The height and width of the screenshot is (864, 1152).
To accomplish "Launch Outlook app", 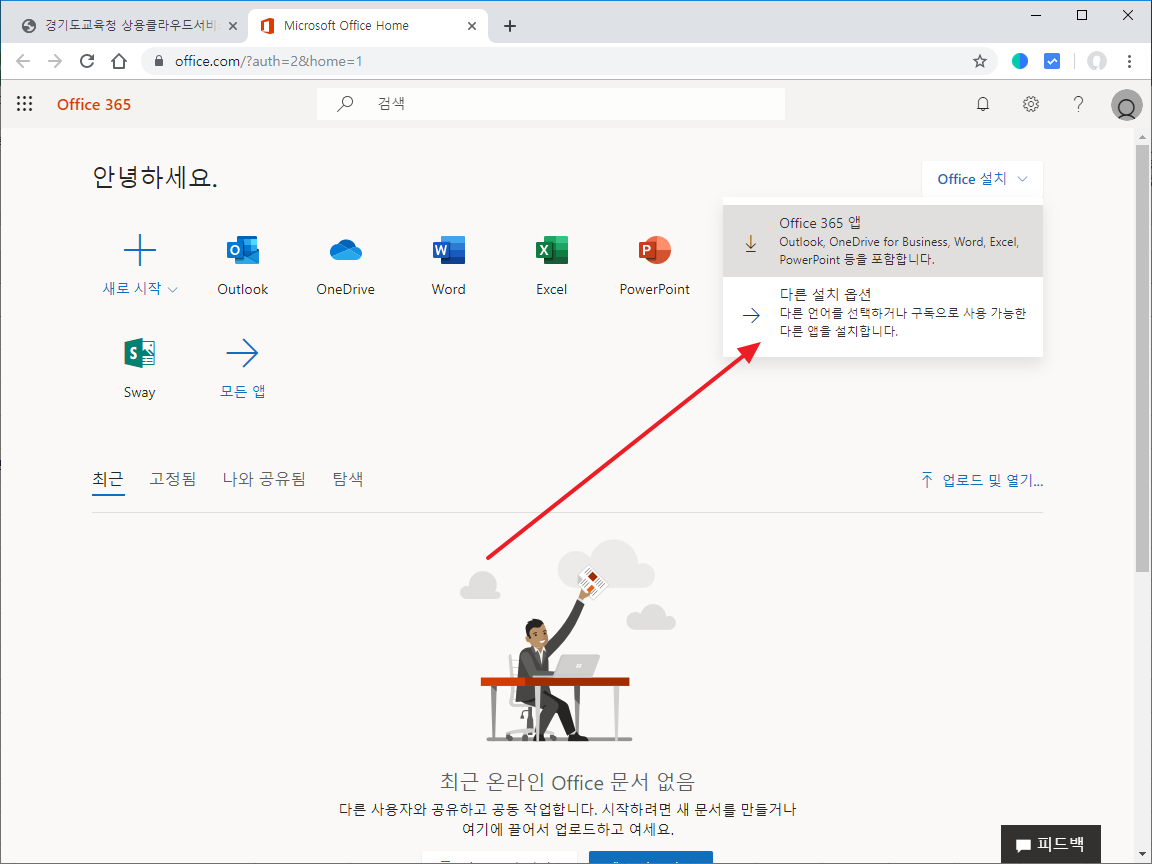I will click(x=242, y=264).
